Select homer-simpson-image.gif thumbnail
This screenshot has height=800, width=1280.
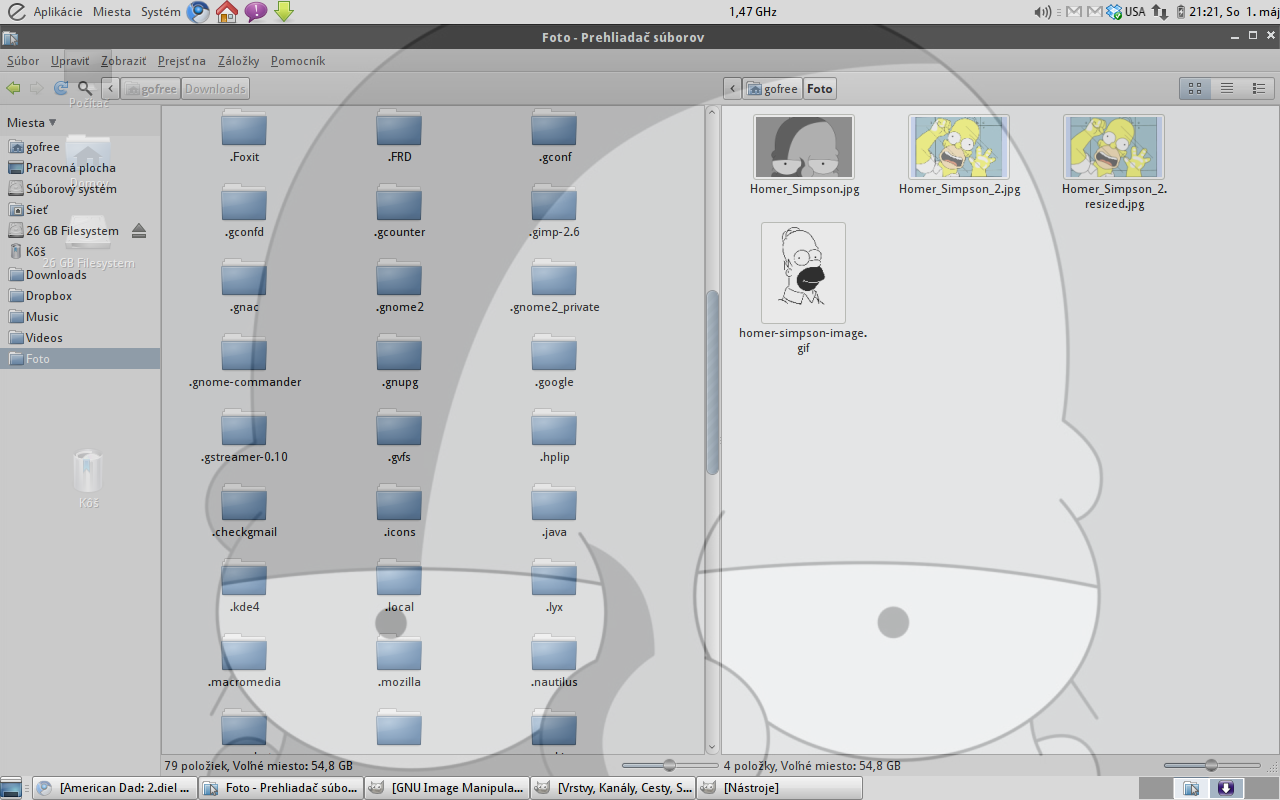click(x=803, y=272)
